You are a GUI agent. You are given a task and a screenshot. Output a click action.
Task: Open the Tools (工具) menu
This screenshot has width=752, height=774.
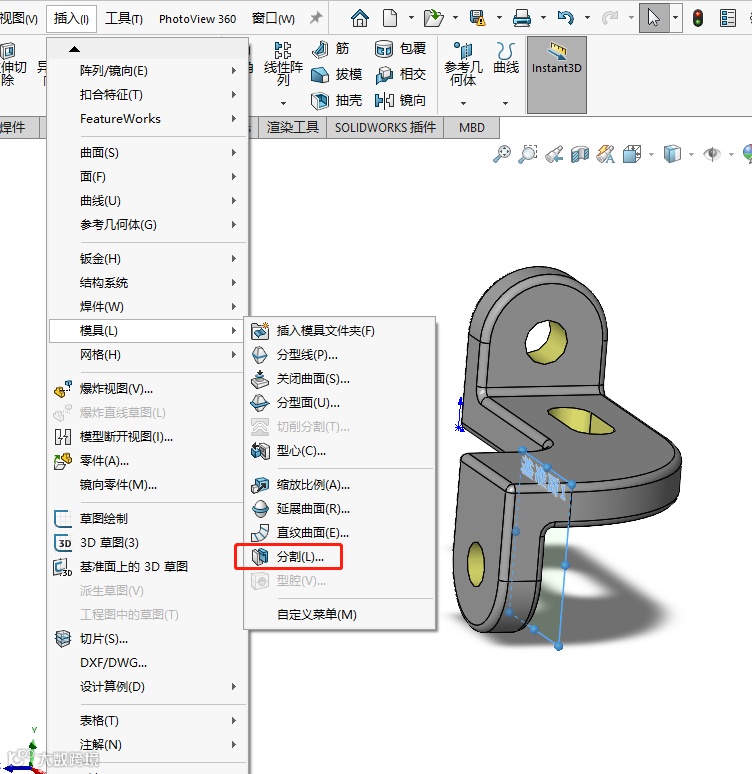point(123,19)
